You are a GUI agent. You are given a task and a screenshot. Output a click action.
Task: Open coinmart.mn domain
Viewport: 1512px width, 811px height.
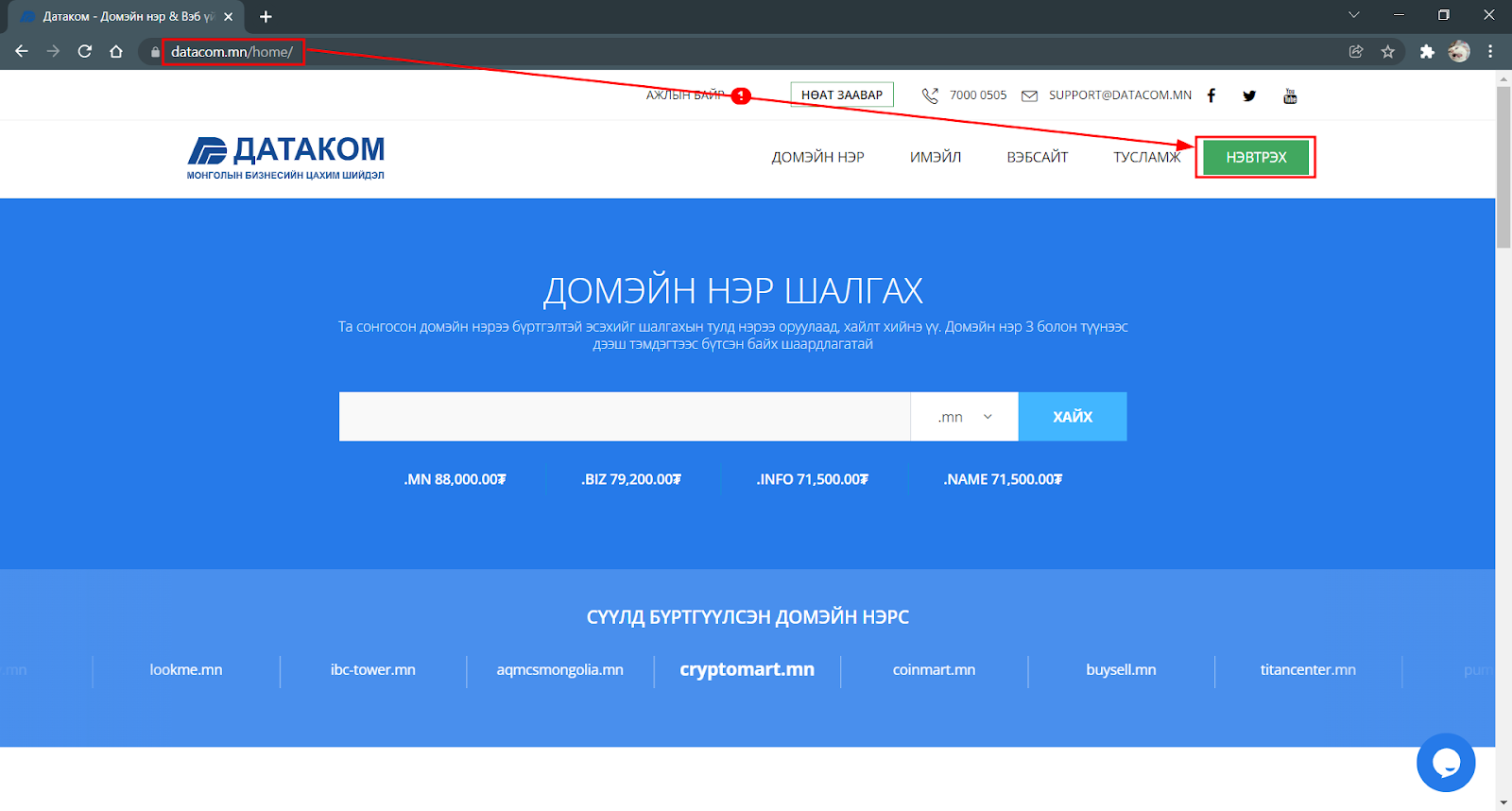(x=935, y=669)
